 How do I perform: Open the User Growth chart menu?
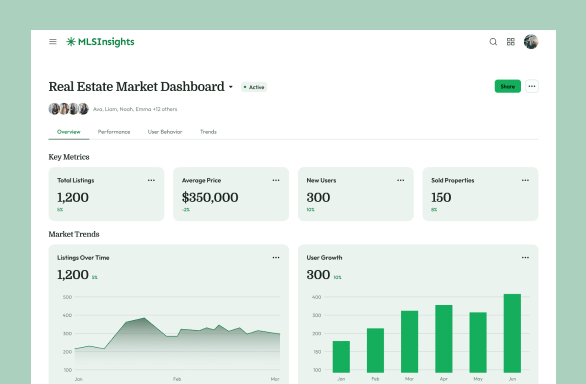(525, 258)
